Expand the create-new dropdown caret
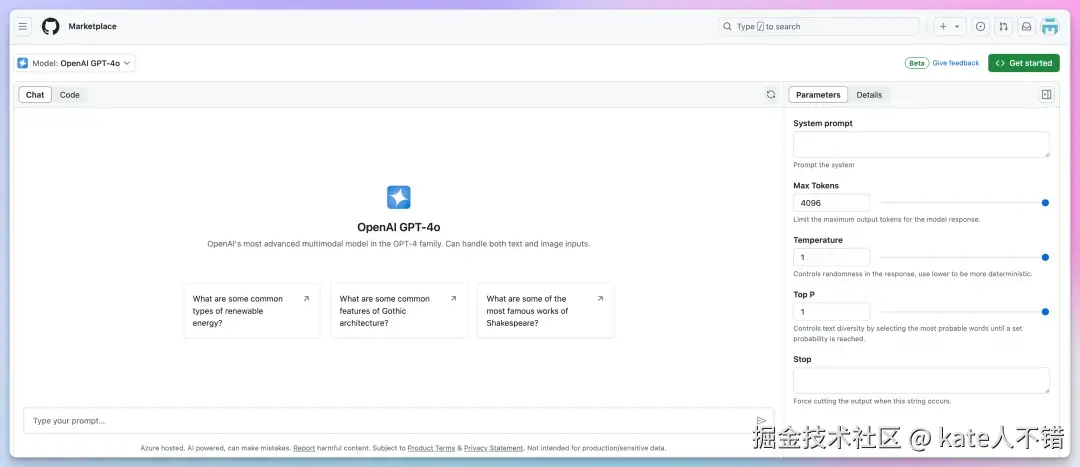The image size is (1080, 467). (957, 26)
